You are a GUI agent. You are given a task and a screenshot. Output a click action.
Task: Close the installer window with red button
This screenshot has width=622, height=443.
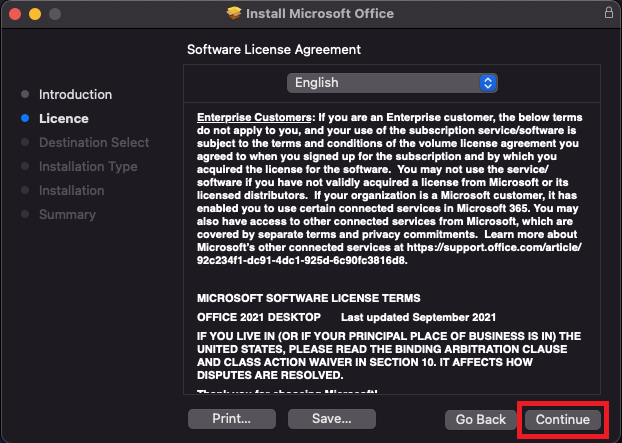[15, 14]
